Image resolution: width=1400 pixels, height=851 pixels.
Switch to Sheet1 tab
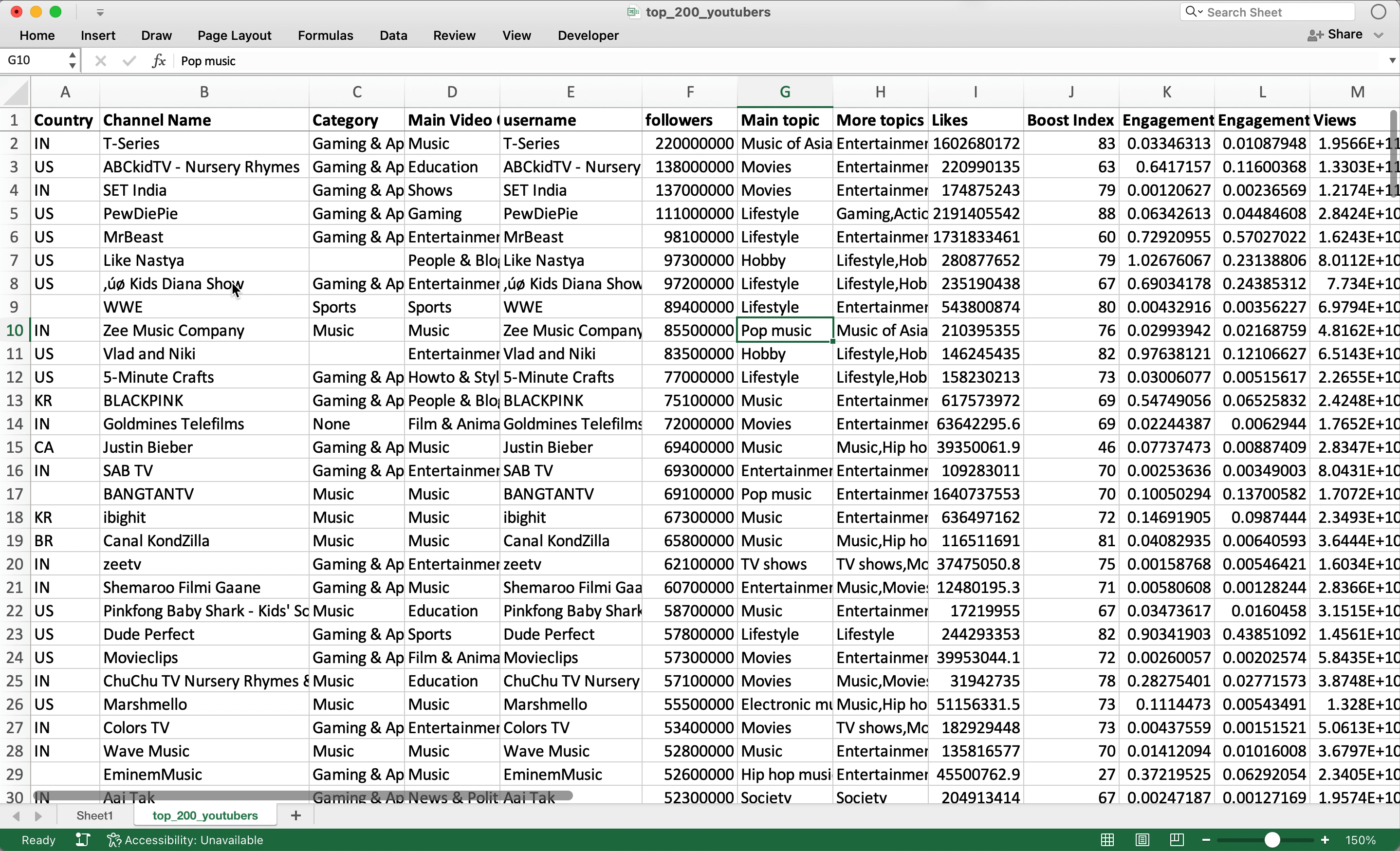tap(95, 815)
